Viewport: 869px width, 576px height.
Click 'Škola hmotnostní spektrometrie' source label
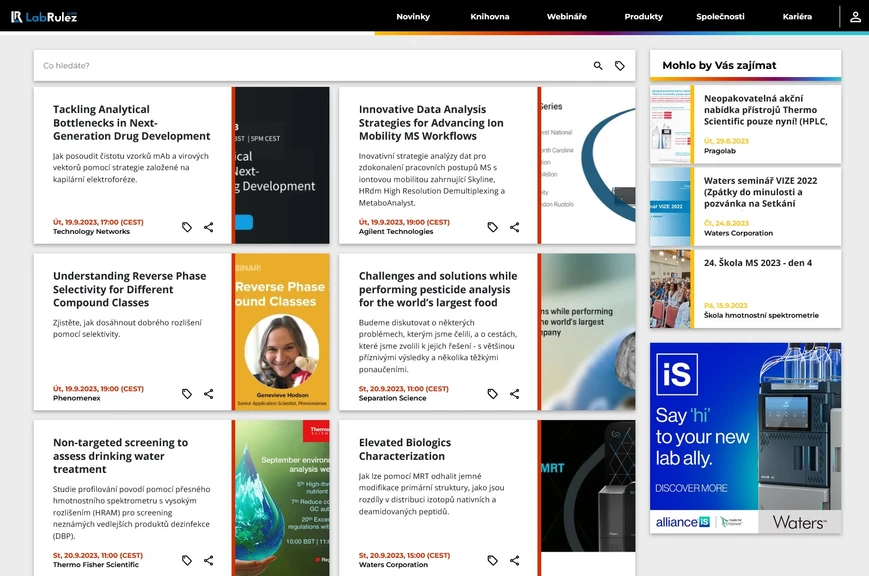coord(761,315)
